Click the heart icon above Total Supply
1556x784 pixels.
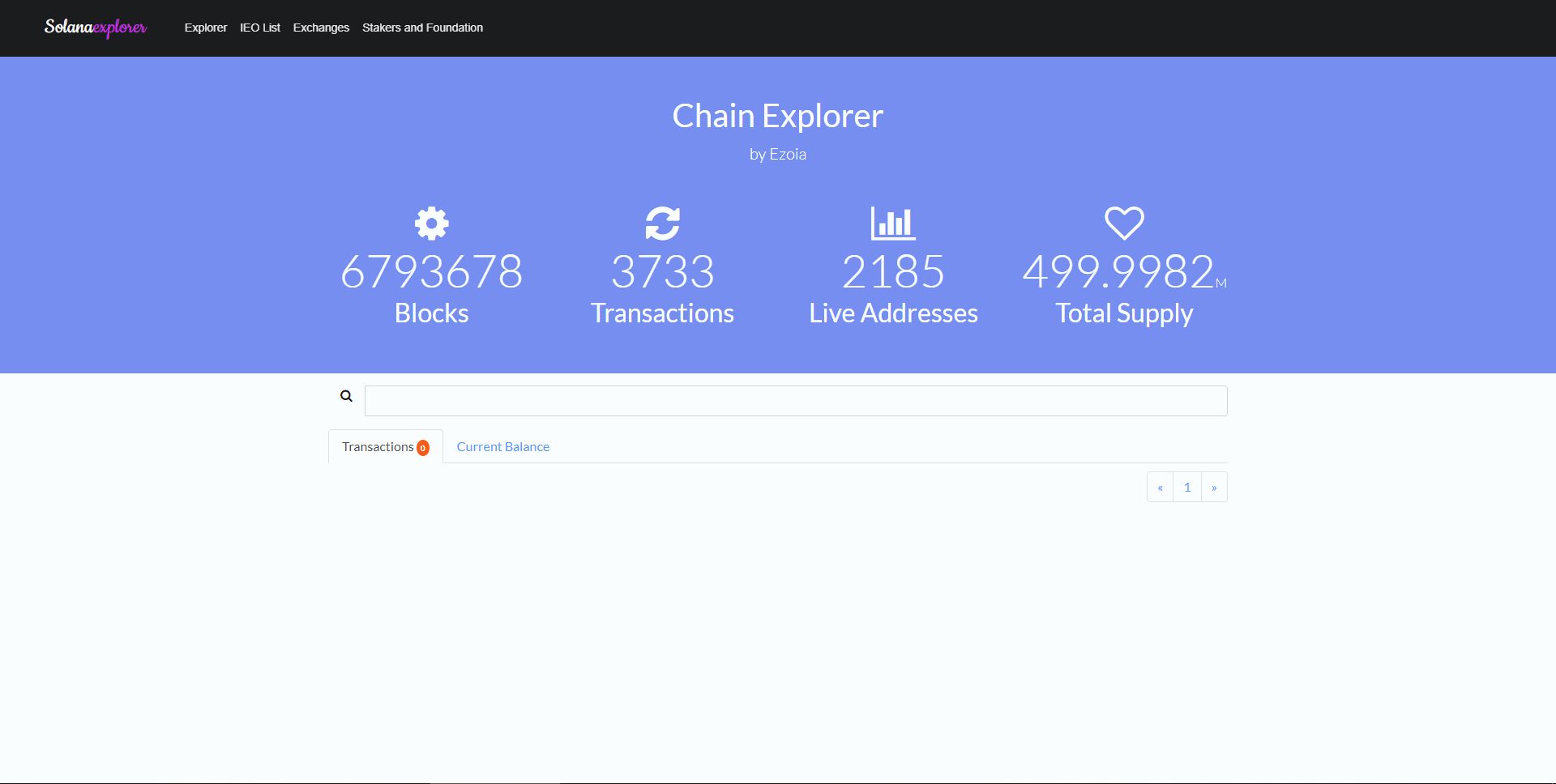point(1123,223)
